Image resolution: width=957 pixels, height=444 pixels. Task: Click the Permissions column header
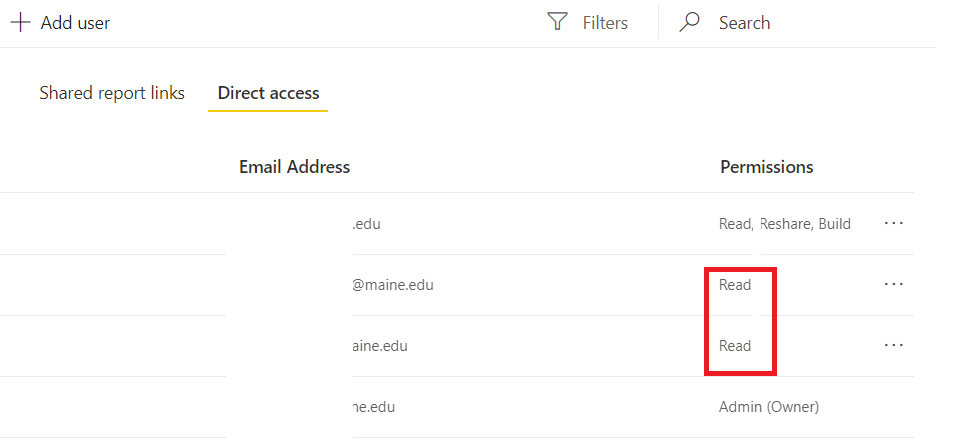tap(767, 167)
